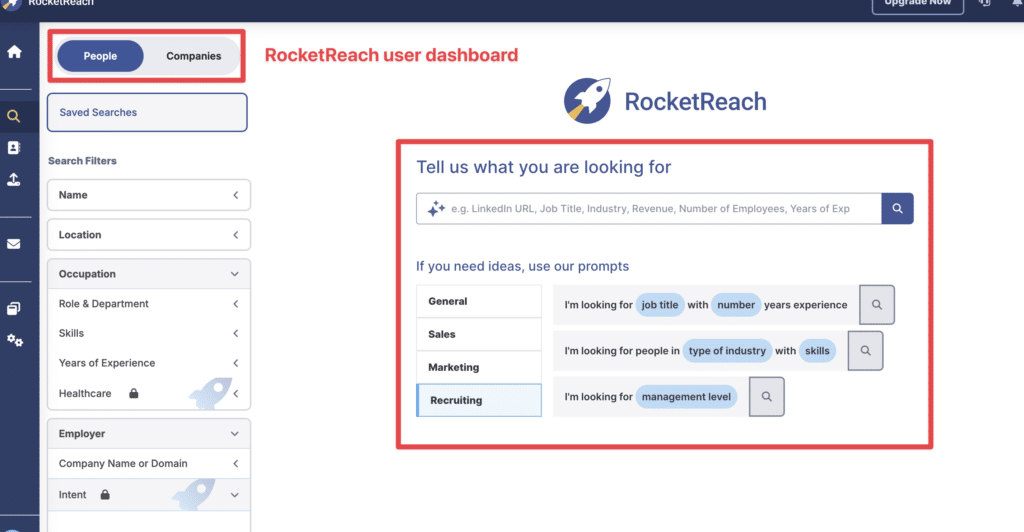
Task: Click the job title prompt chip
Action: (x=660, y=305)
